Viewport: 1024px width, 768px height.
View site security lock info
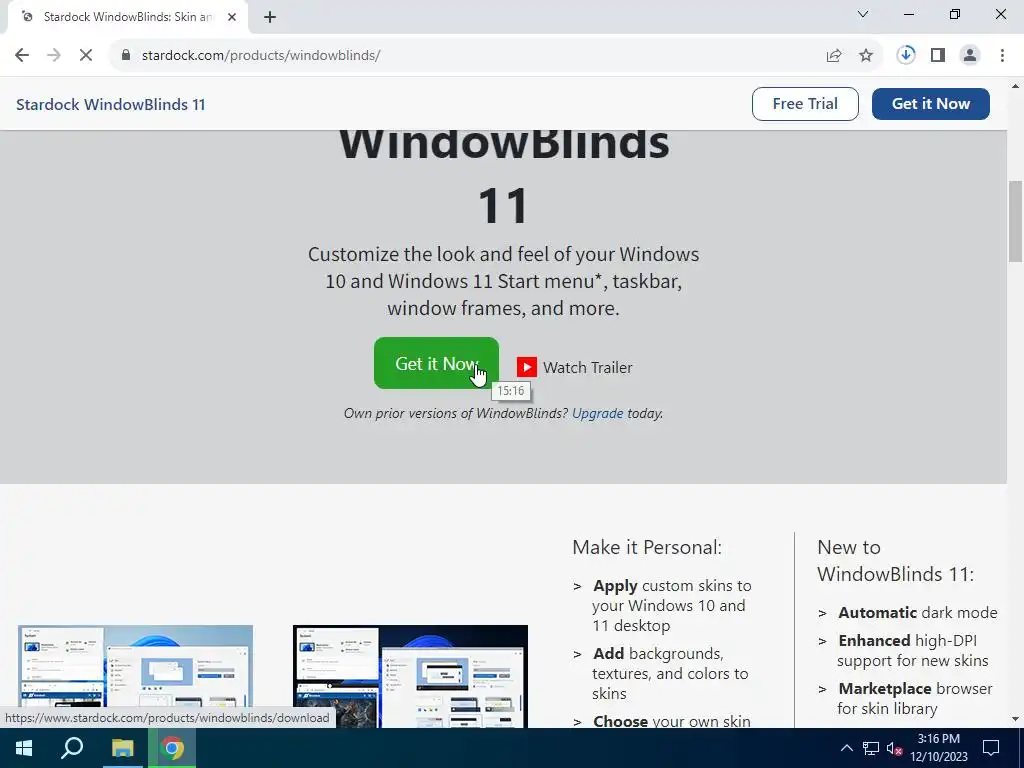126,56
